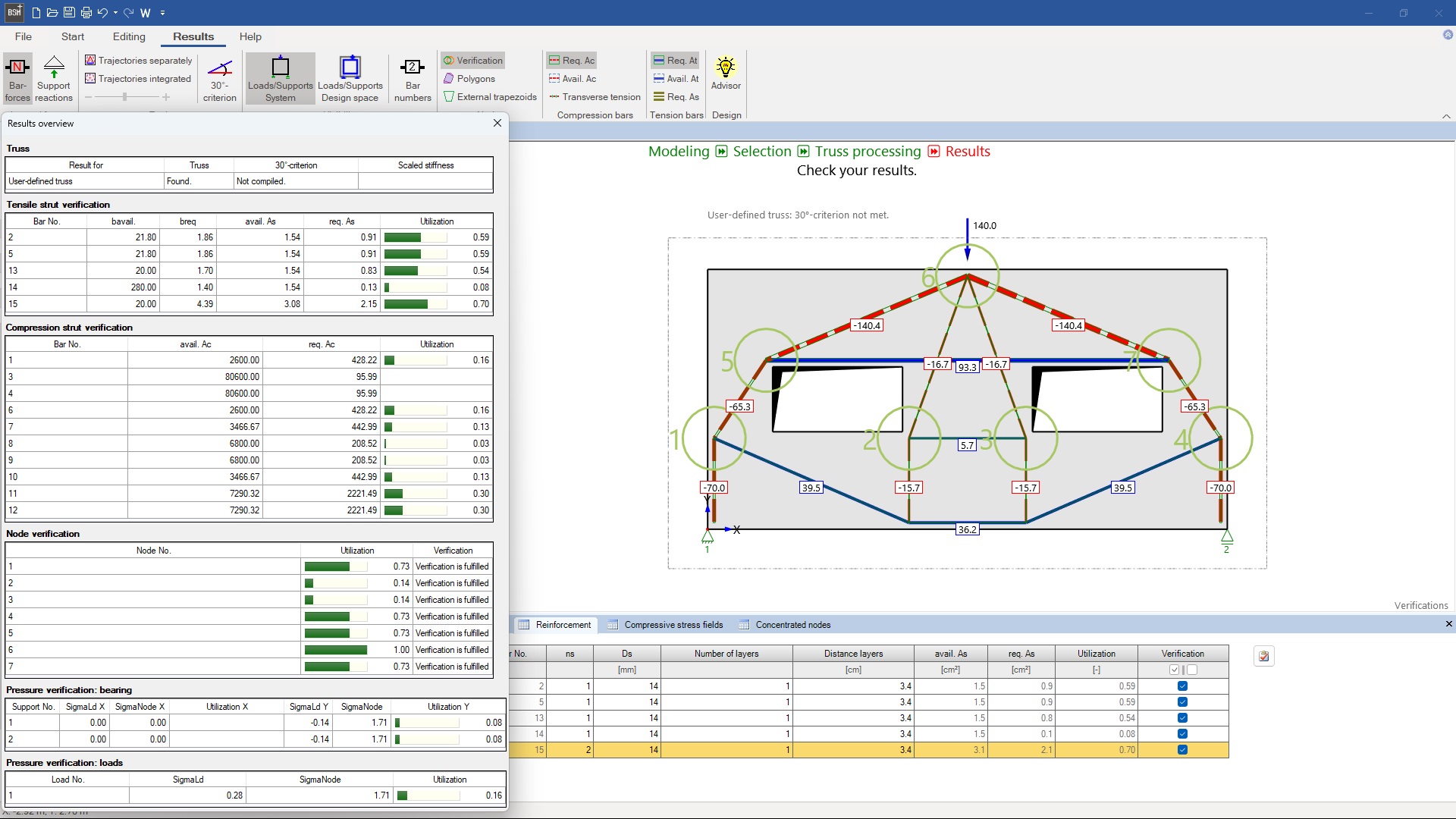Toggle the Verification display option
Image resolution: width=1456 pixels, height=819 pixels.
click(x=472, y=60)
